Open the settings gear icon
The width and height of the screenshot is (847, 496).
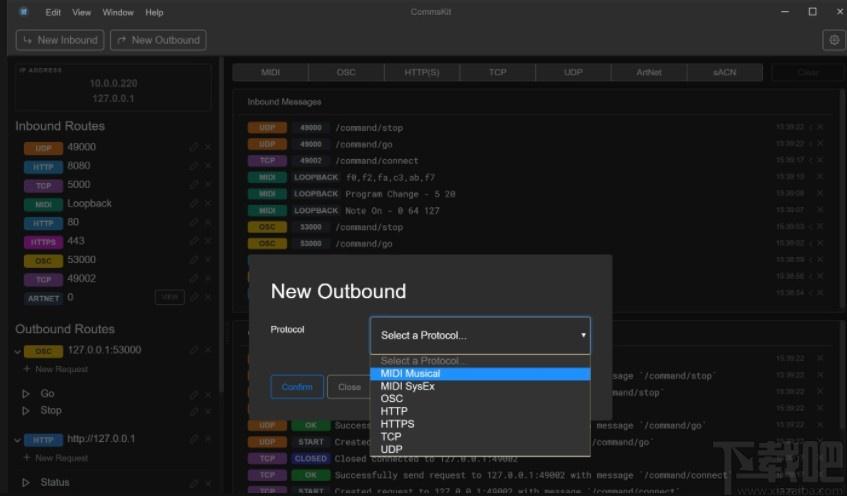(833, 40)
